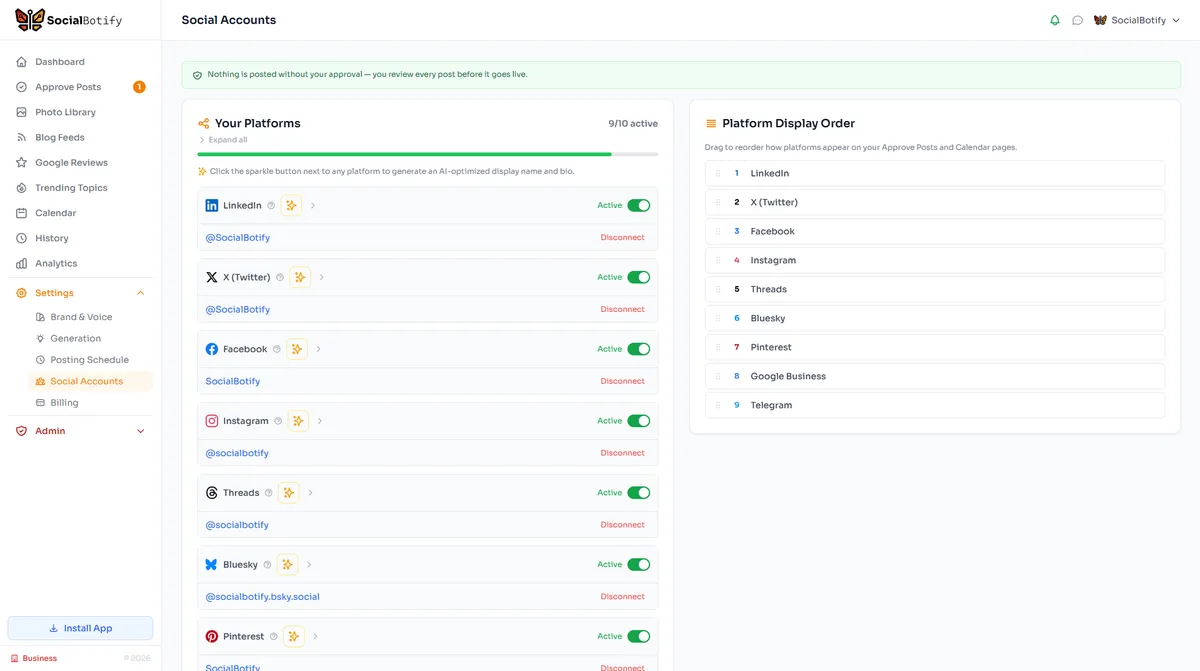Click the sparkle button next to LinkedIn

pyautogui.click(x=291, y=204)
